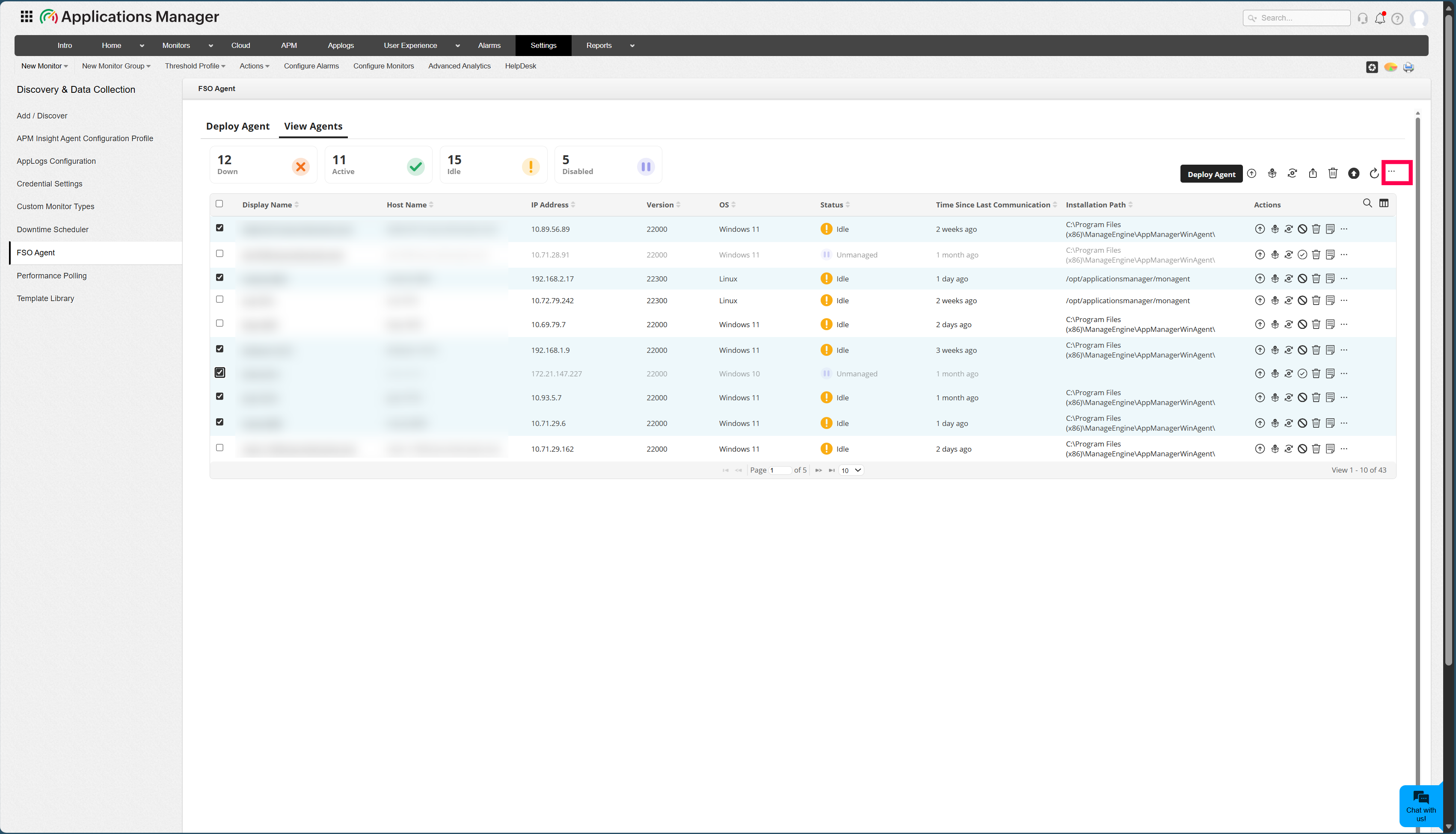Expand the New Monitor dropdown
Viewport: 1456px width, 834px height.
44,66
